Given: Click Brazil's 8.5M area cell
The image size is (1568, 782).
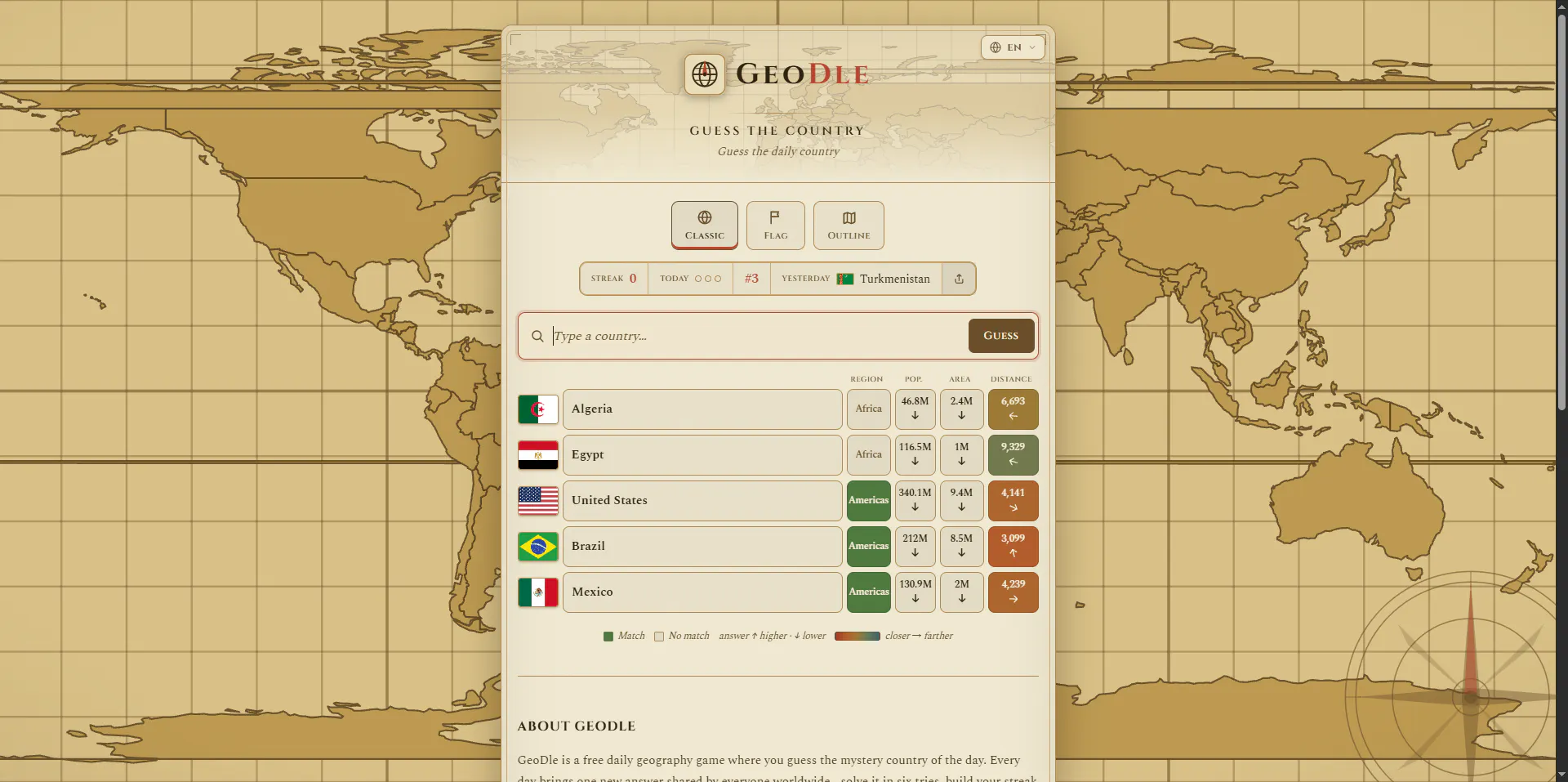Looking at the screenshot, I should 962,547.
